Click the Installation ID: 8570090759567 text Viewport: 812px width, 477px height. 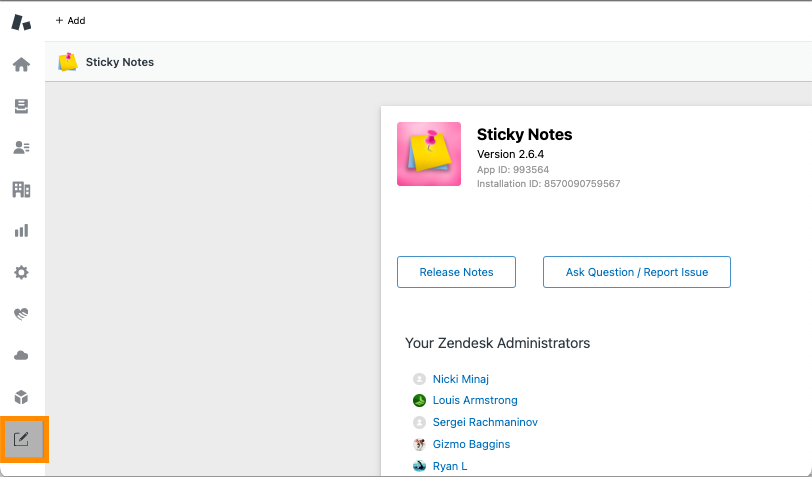click(548, 184)
